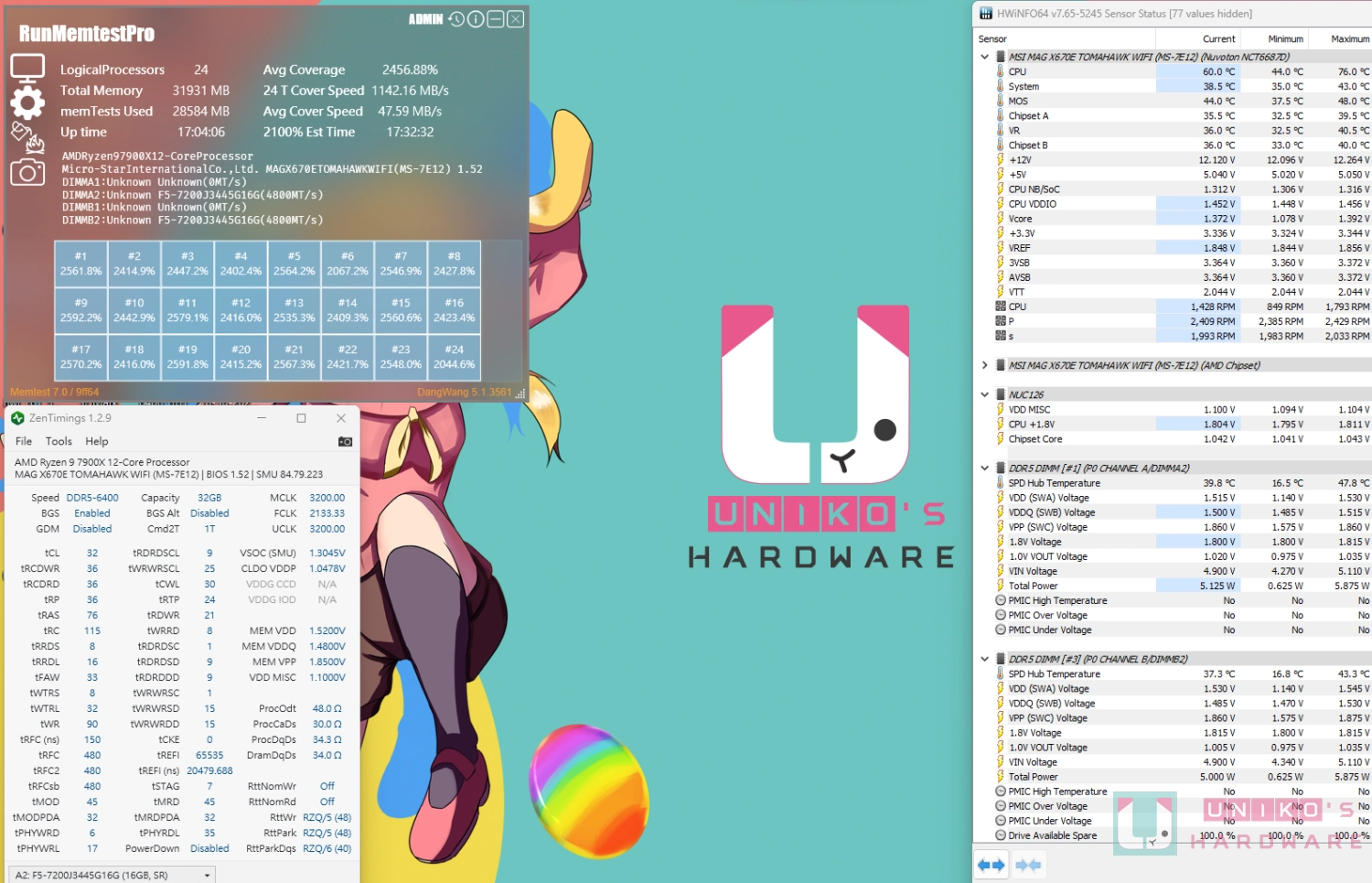Click the ADMIN label in RunMemtestPro
Screen dimensions: 1372x883
point(425,19)
